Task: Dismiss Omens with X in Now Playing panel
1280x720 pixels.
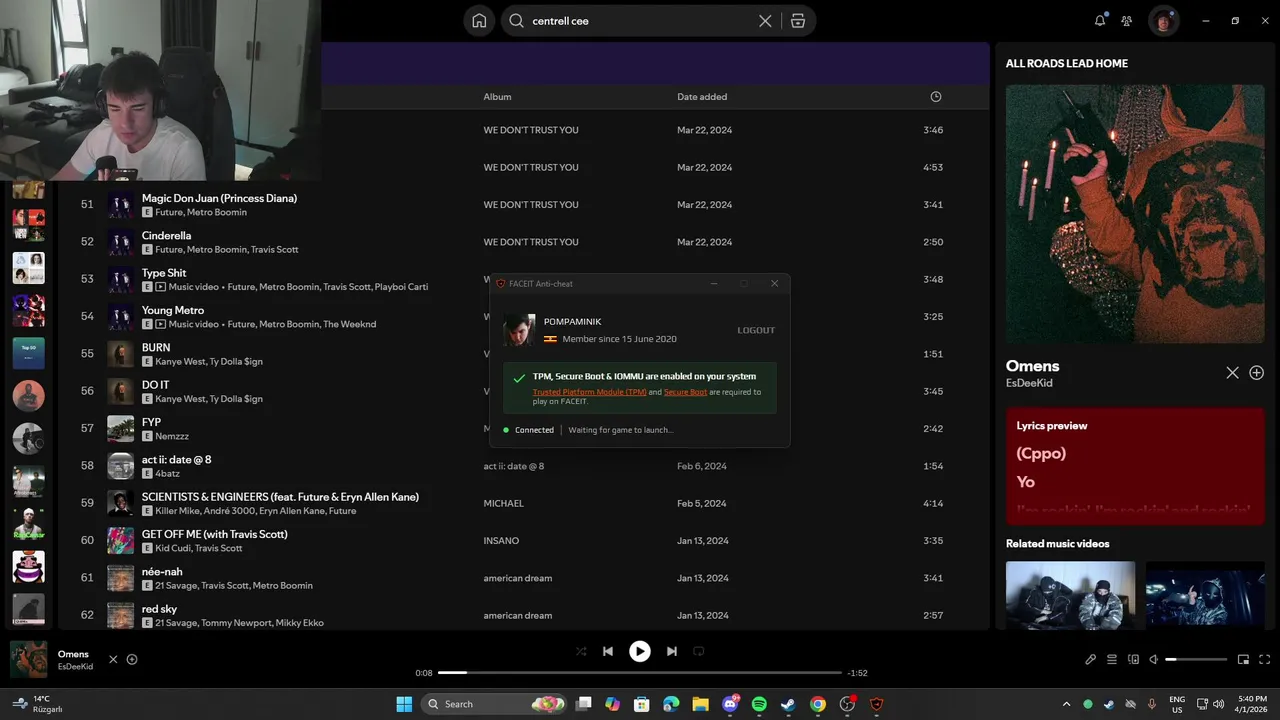Action: pos(1233,373)
